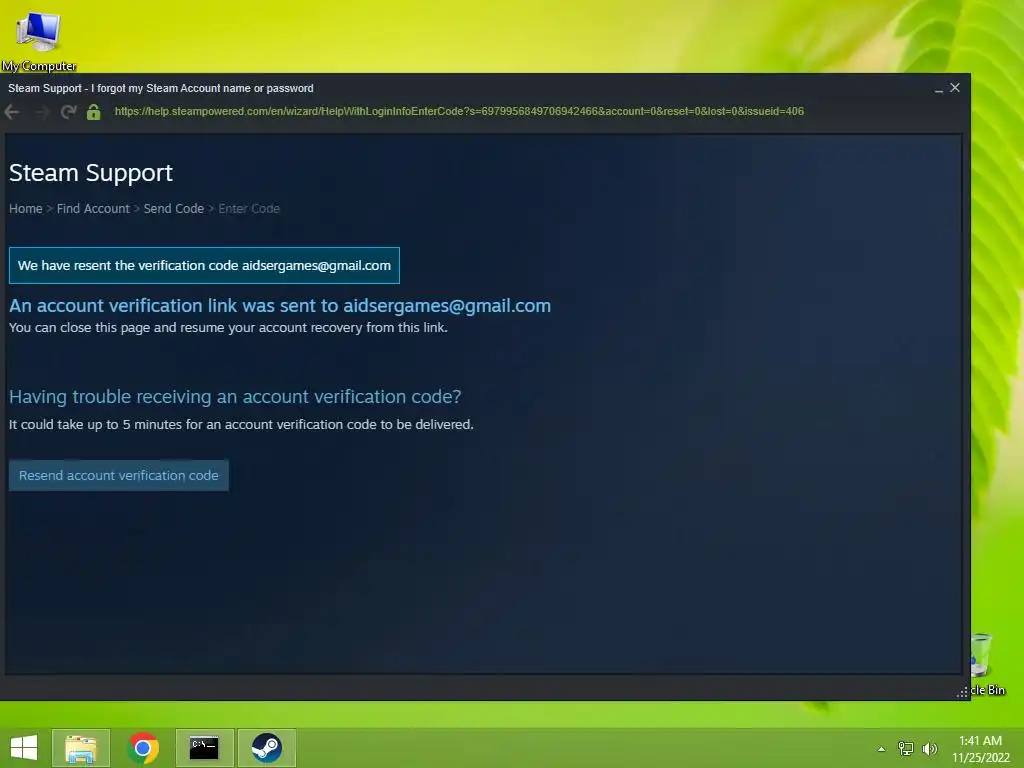Click 'You can close this page' text
The image size is (1024, 768).
point(228,327)
